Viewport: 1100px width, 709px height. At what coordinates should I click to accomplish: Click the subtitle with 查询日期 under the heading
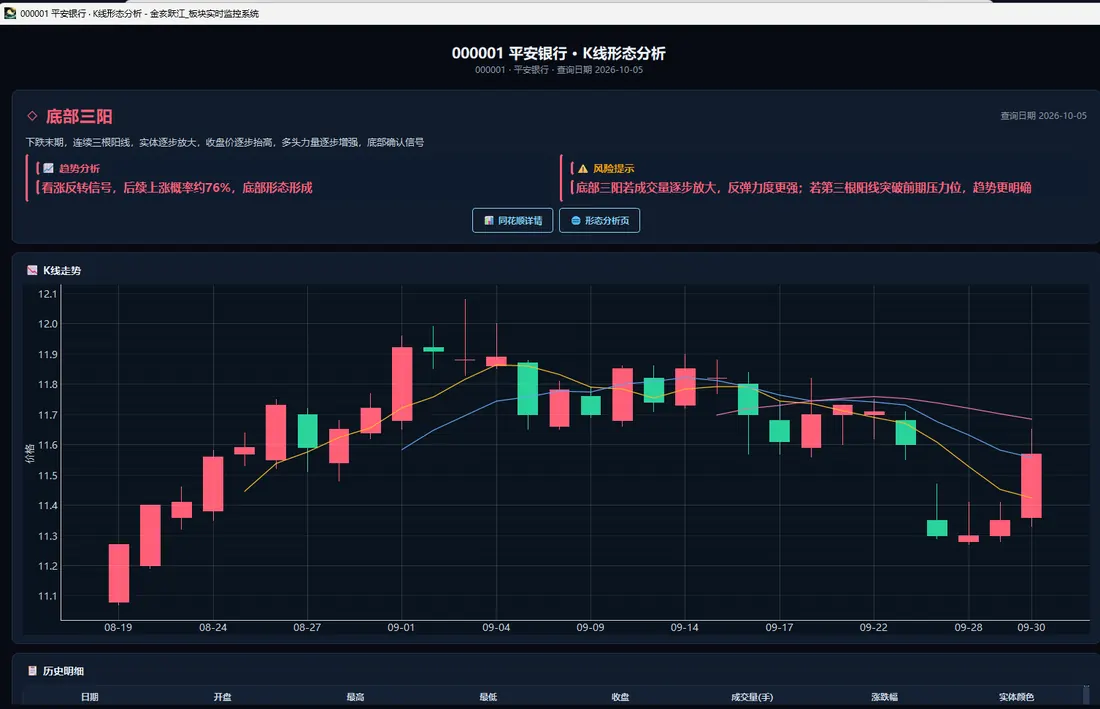tap(558, 70)
